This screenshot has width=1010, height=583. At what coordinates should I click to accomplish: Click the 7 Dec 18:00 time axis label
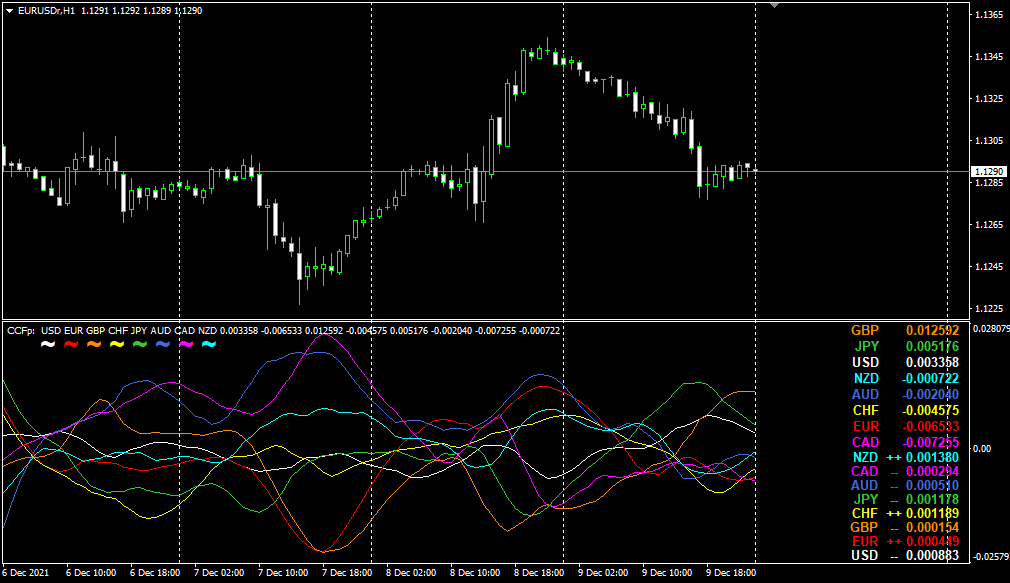[x=348, y=574]
